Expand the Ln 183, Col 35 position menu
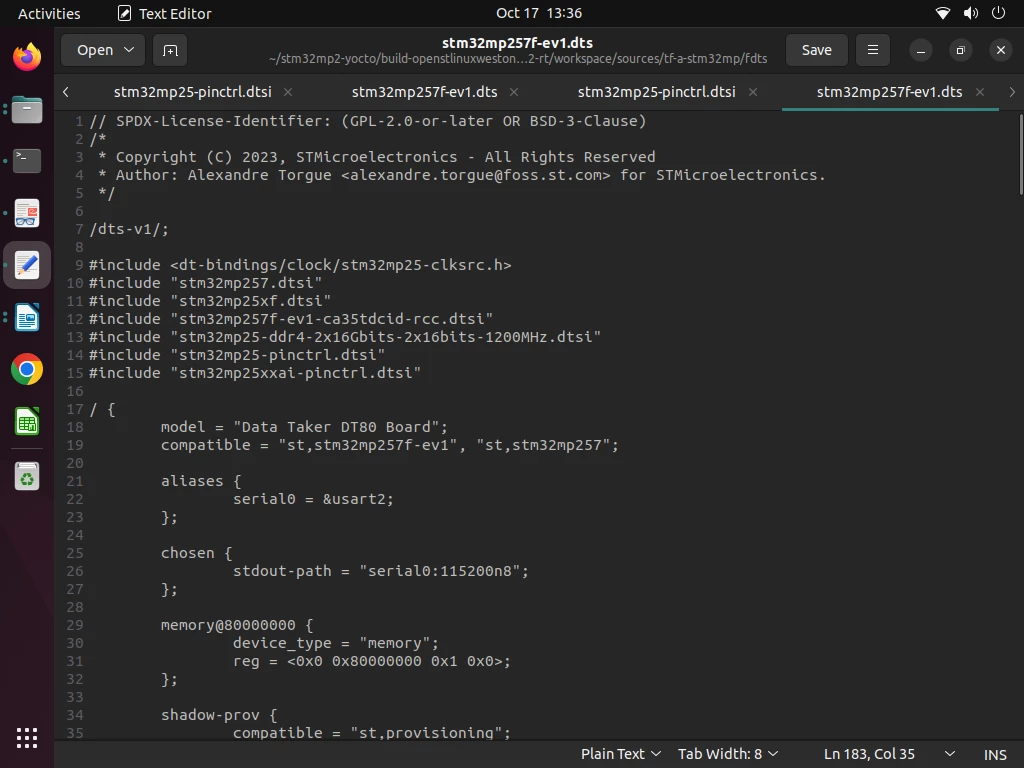Viewport: 1024px width, 768px height. click(889, 754)
